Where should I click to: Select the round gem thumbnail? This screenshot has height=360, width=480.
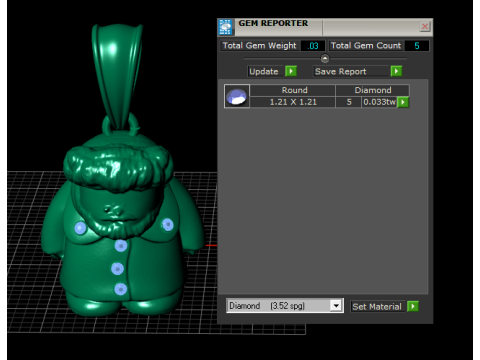237,96
